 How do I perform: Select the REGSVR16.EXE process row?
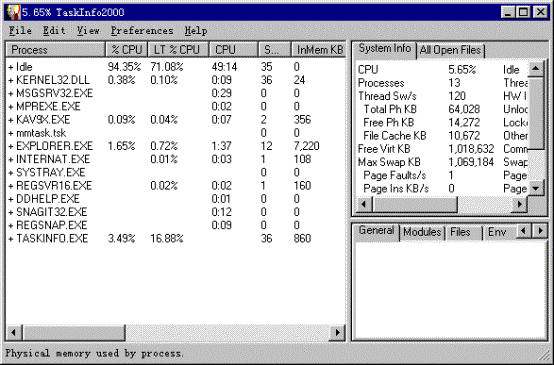click(x=176, y=186)
